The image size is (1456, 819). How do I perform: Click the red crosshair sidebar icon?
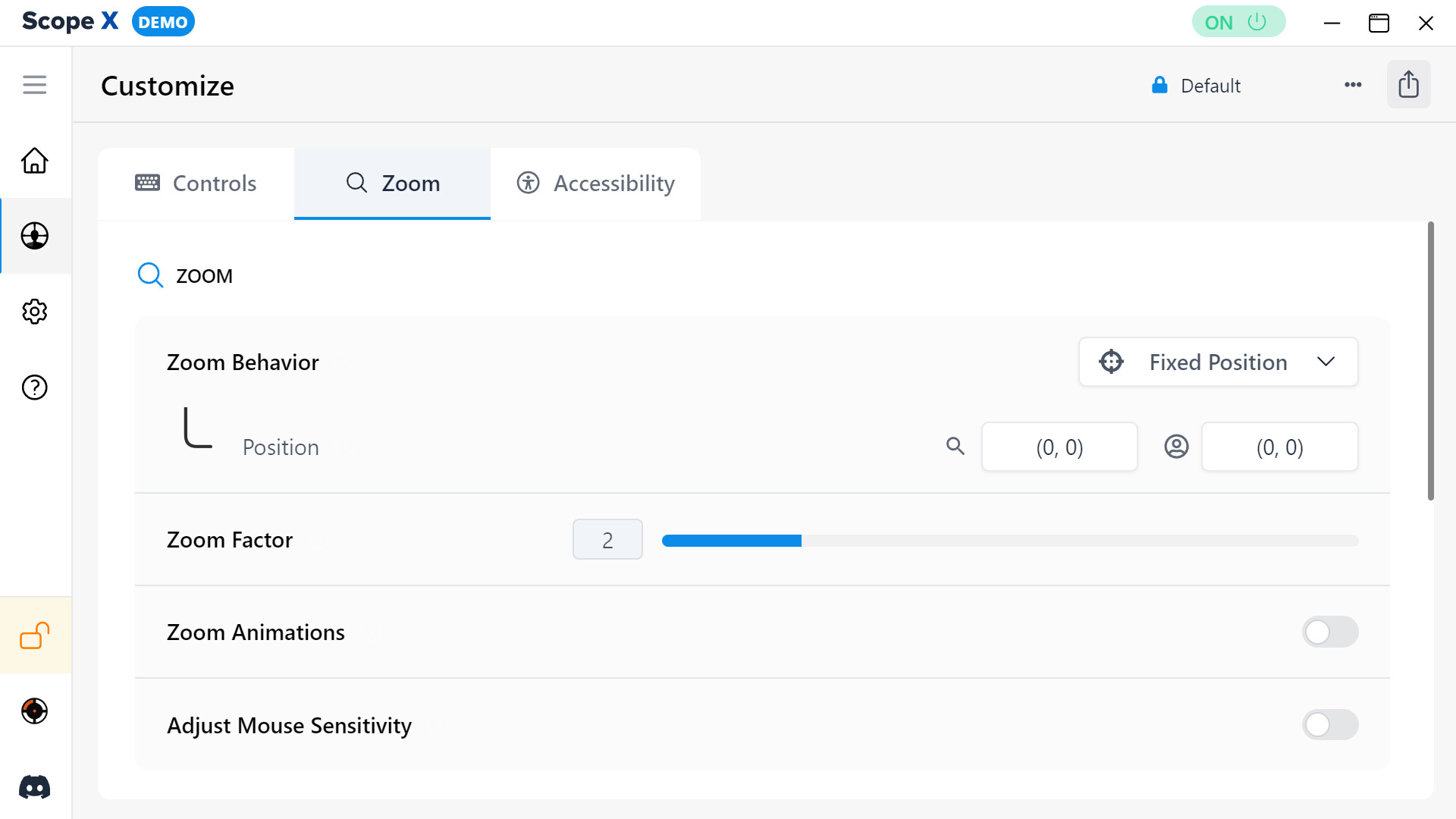[35, 711]
